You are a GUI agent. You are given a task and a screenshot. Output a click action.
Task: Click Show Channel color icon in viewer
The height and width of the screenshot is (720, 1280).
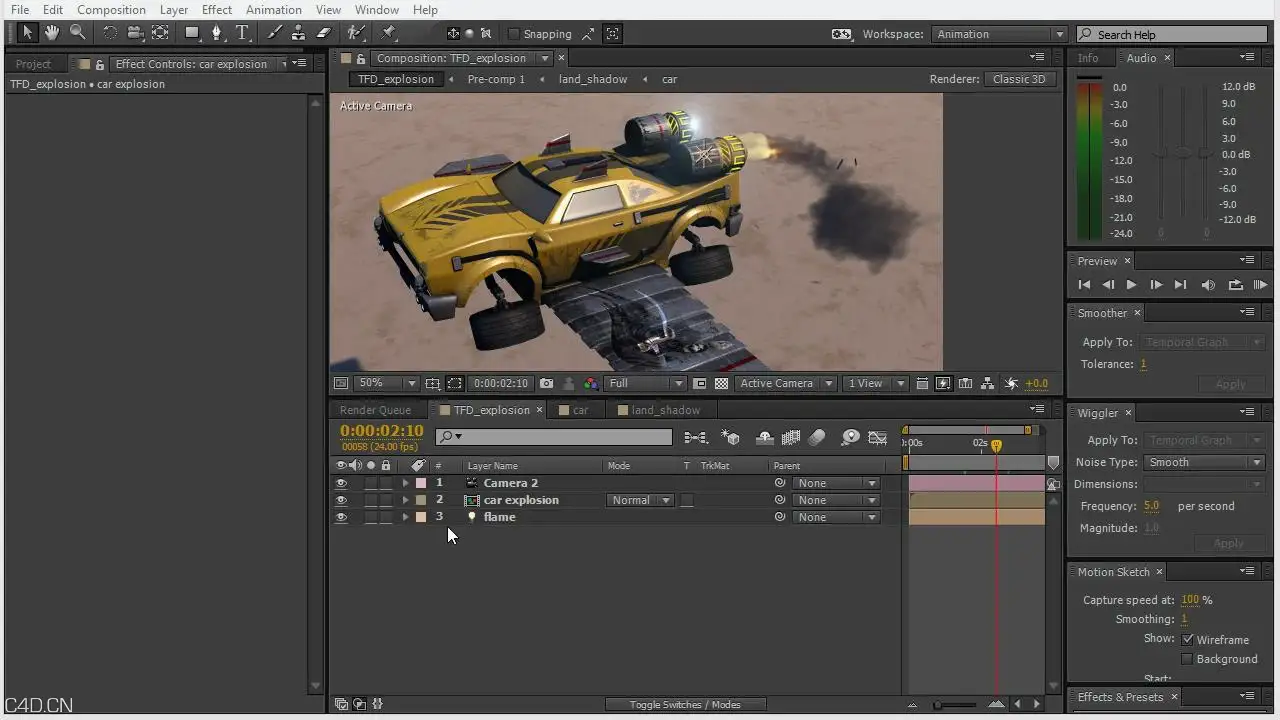coord(591,383)
